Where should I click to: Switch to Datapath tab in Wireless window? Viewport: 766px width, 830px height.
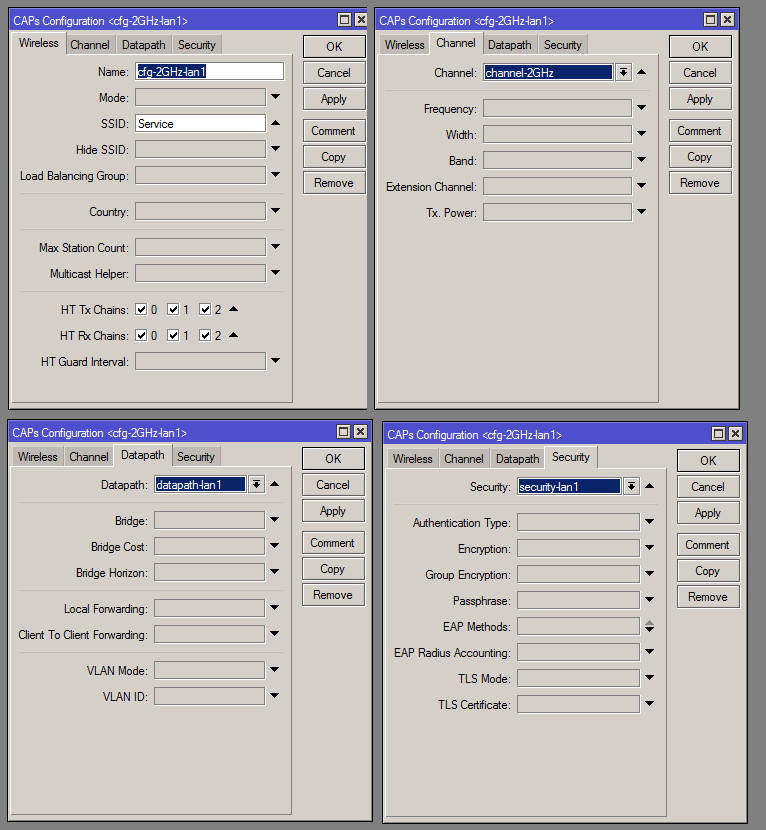(x=143, y=44)
